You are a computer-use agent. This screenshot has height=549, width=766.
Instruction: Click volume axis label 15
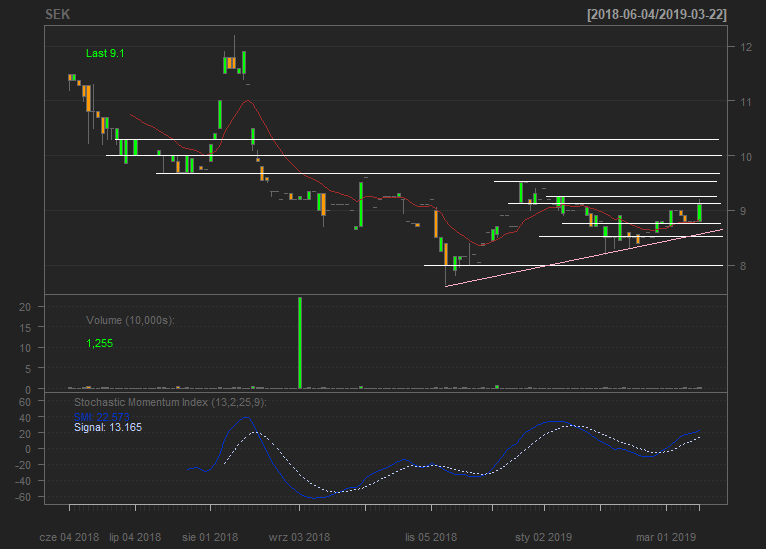click(25, 328)
